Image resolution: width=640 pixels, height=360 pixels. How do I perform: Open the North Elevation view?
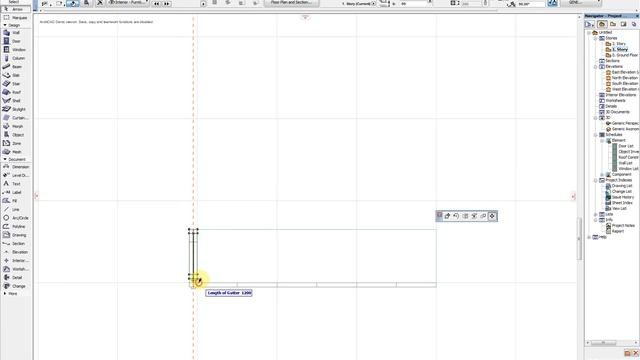click(x=622, y=78)
